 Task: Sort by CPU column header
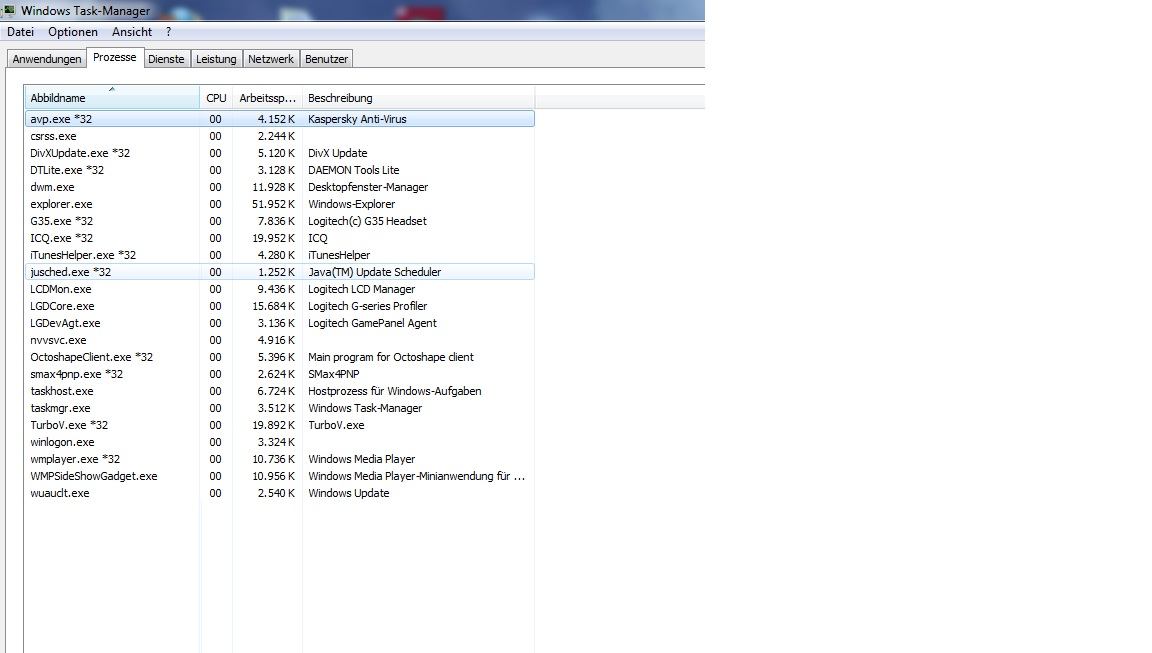(216, 98)
